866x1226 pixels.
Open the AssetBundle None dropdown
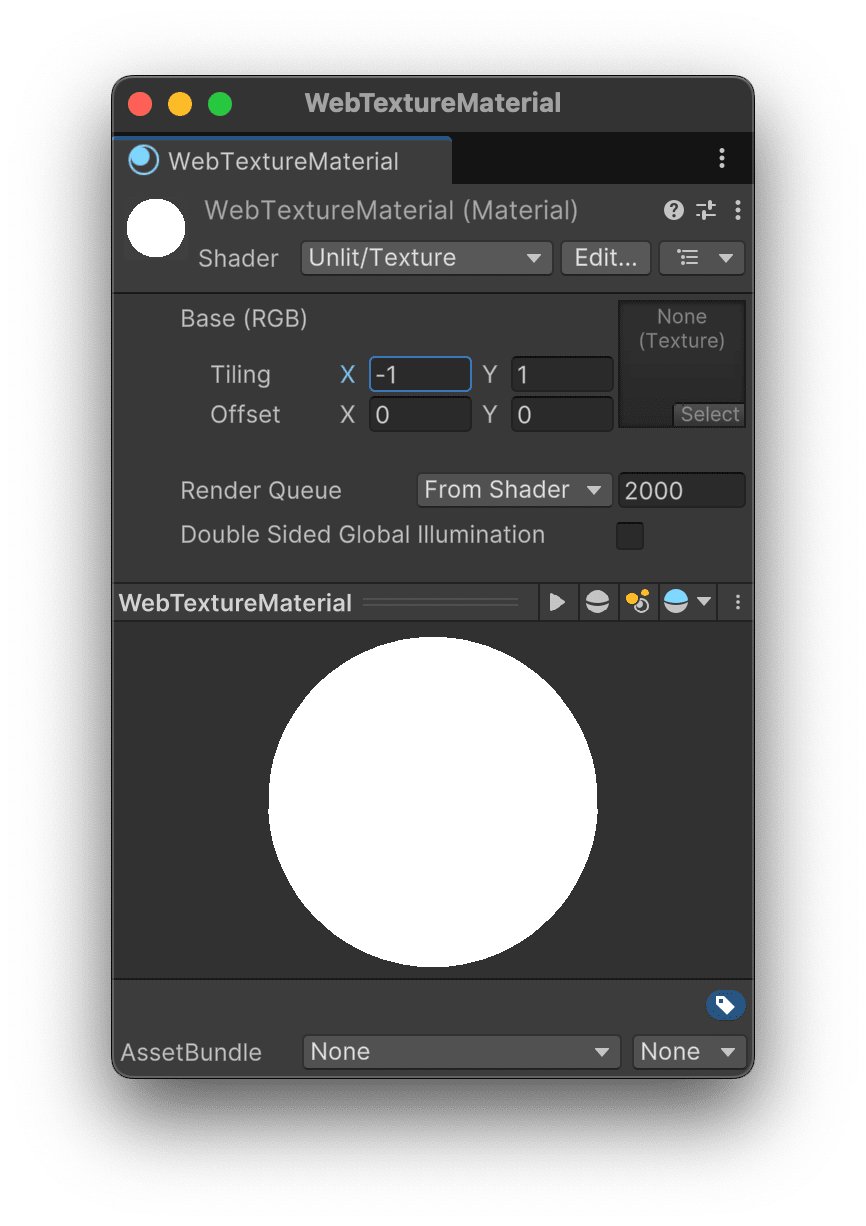(x=460, y=1052)
